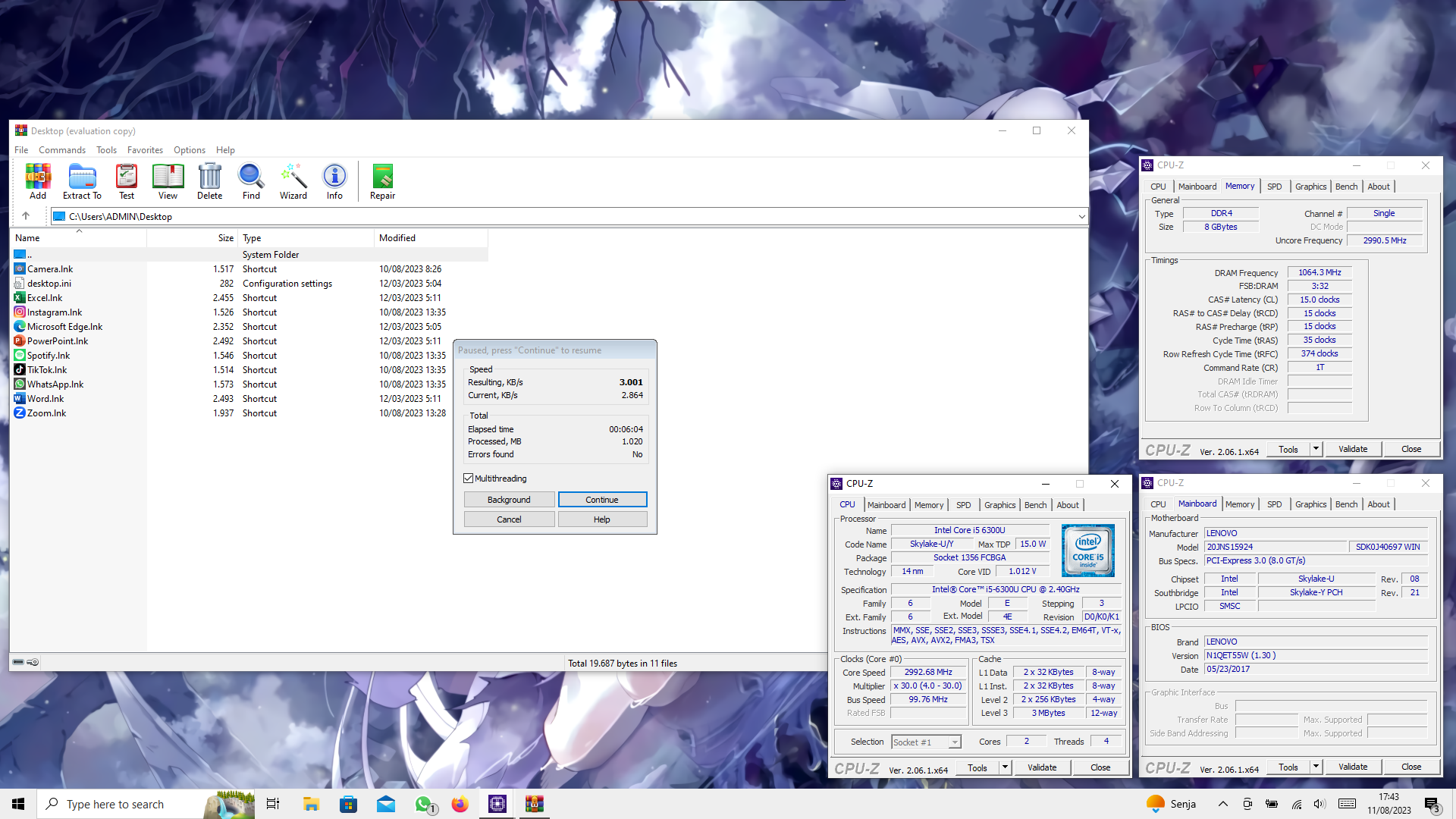Open Microsoft Store from the taskbar
Image resolution: width=1456 pixels, height=819 pixels.
point(348,804)
